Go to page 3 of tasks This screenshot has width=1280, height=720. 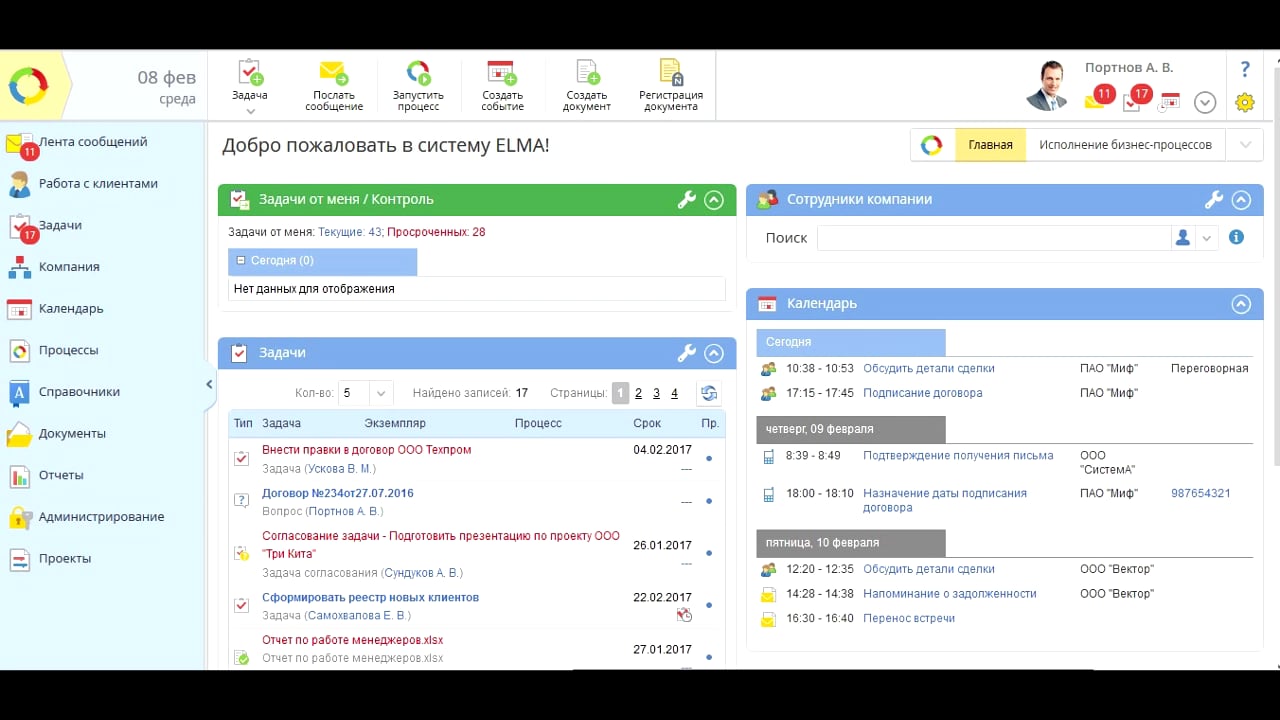click(x=657, y=394)
